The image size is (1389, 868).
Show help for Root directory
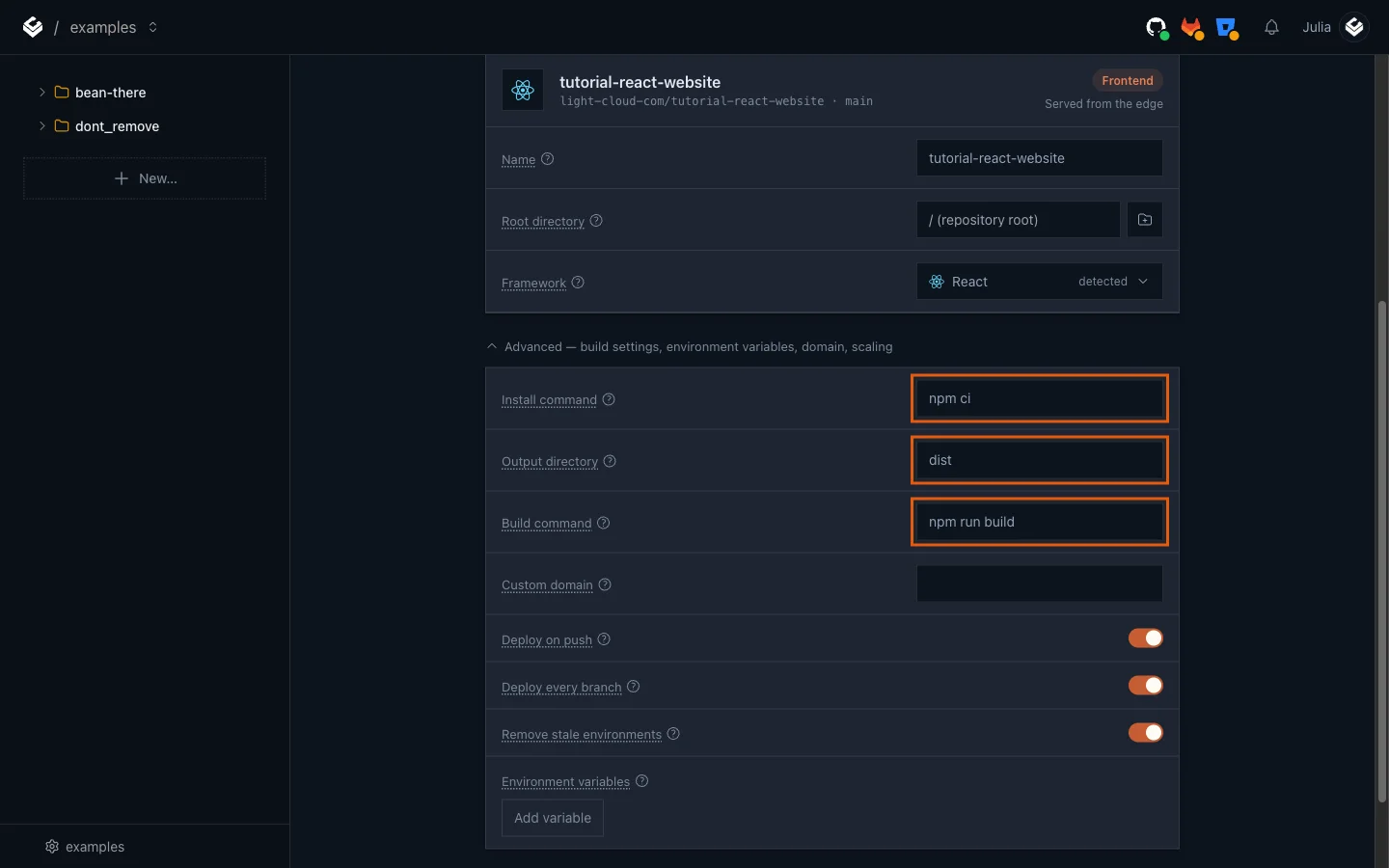pyautogui.click(x=596, y=221)
